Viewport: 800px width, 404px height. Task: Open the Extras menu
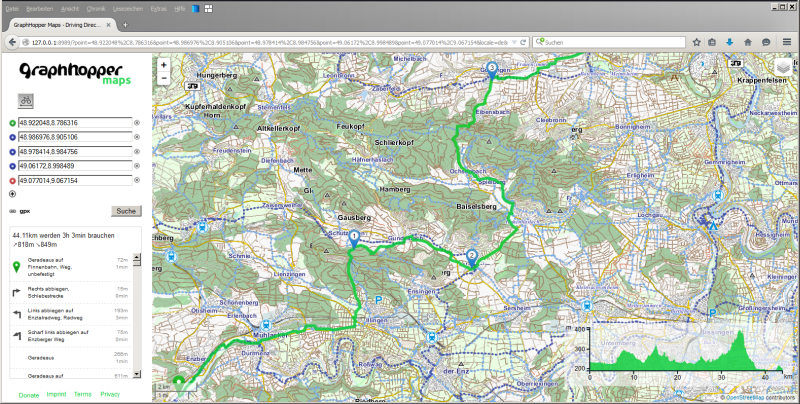159,9
